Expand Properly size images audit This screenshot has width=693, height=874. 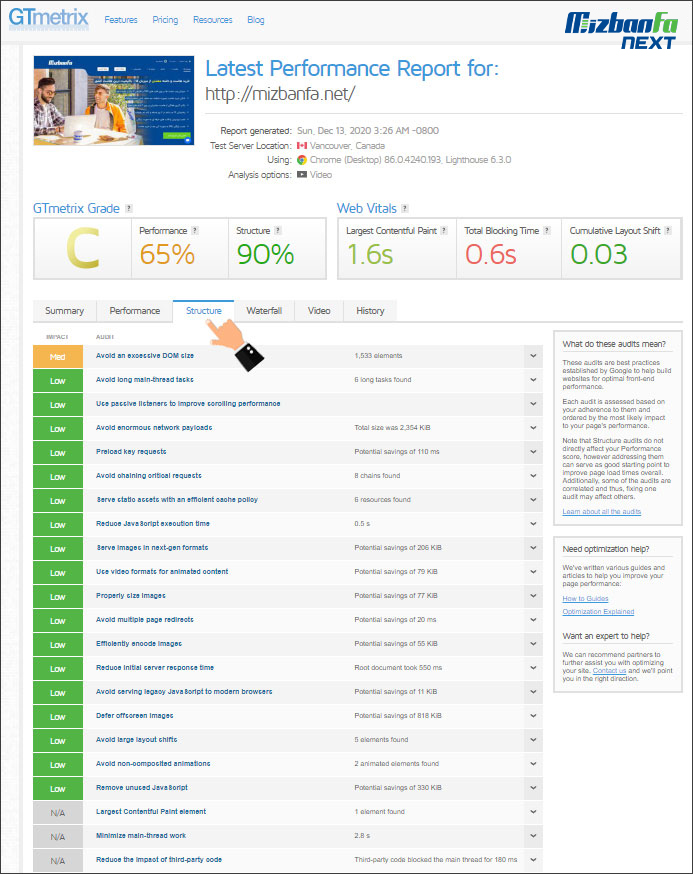point(533,595)
